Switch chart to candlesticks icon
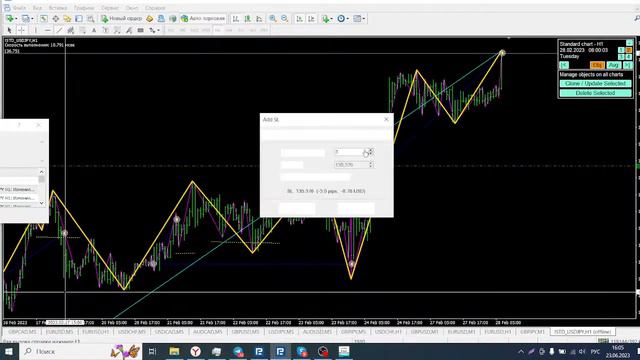This screenshot has width=640, height=360. [x=247, y=18]
